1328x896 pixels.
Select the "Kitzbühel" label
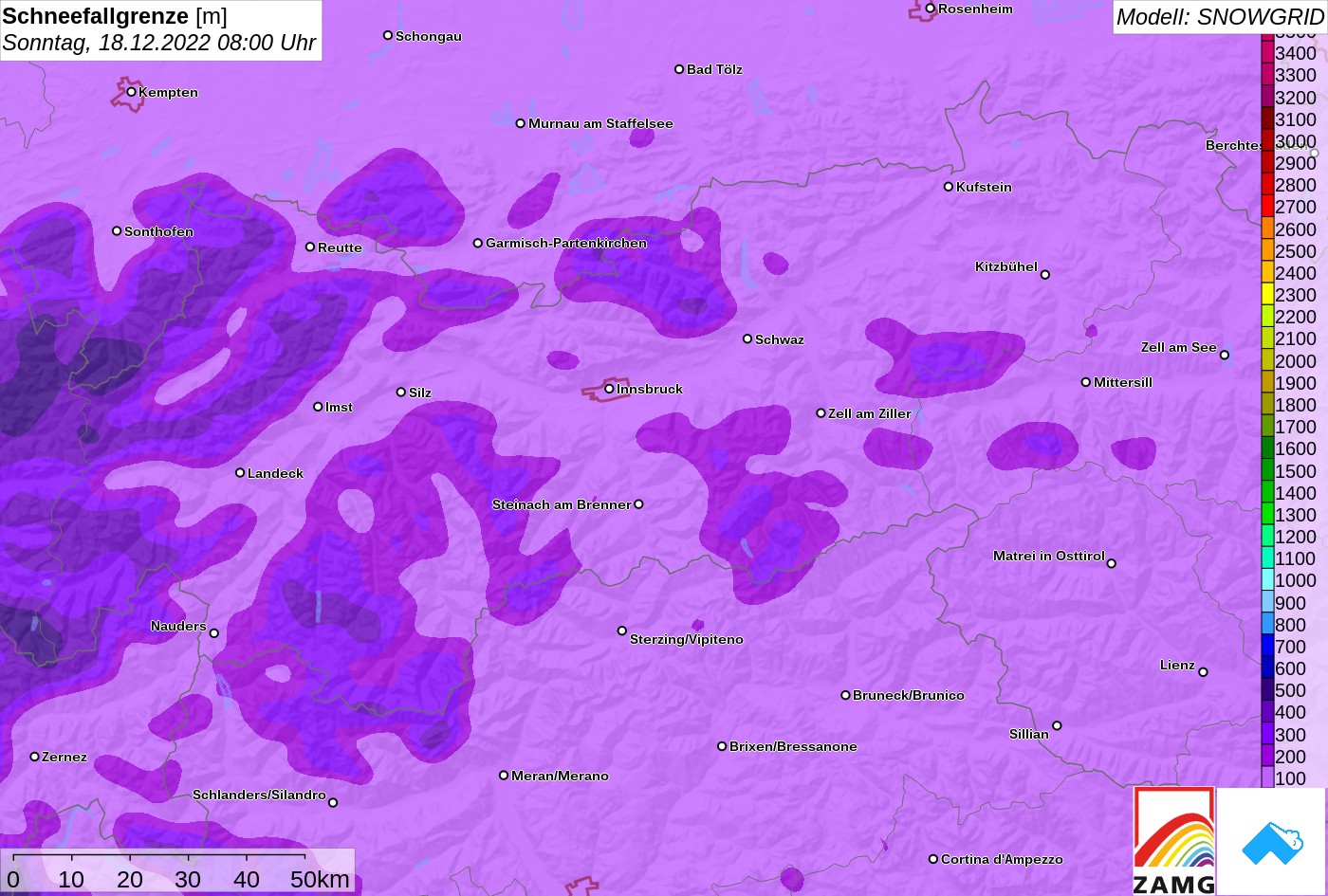click(x=1006, y=266)
